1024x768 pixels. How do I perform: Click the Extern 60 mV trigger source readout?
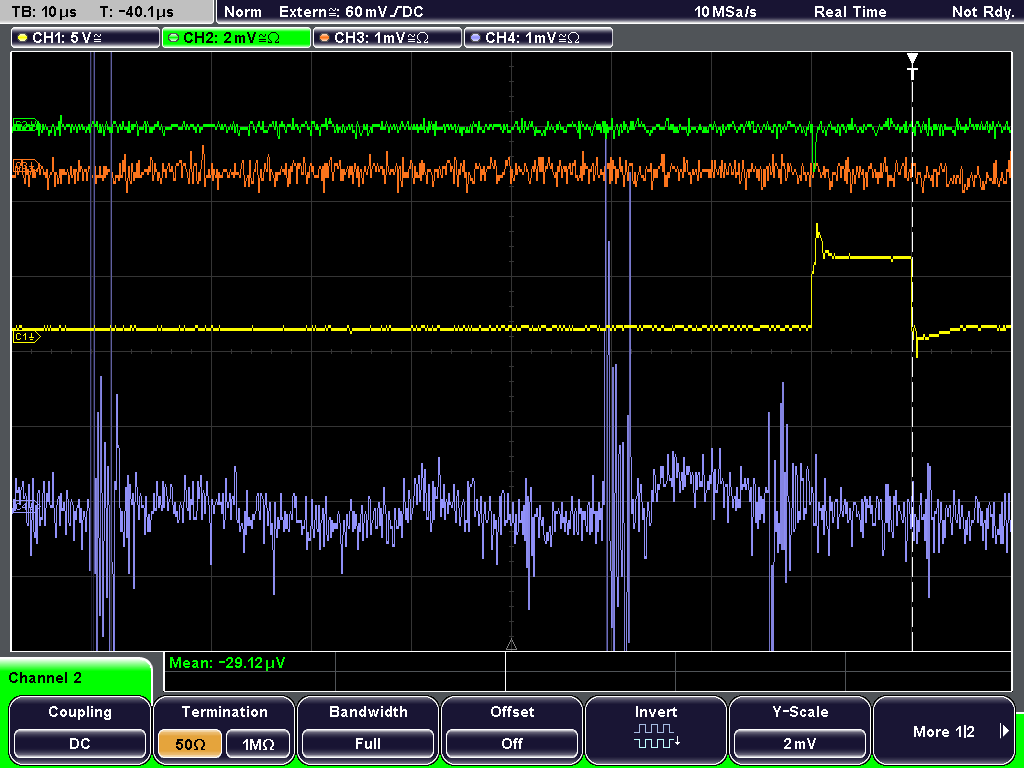(351, 12)
